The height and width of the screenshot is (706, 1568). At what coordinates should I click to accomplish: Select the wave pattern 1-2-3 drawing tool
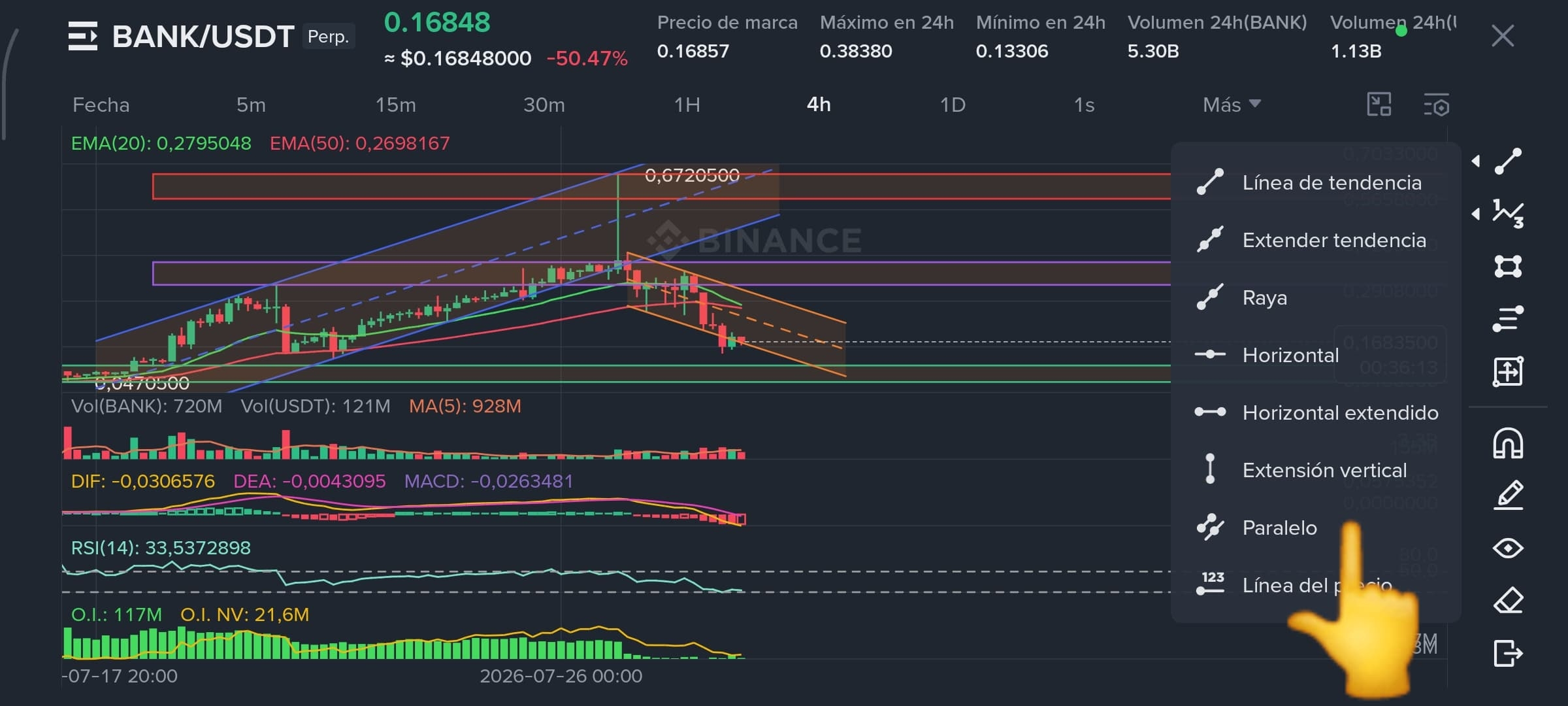pos(1508,214)
